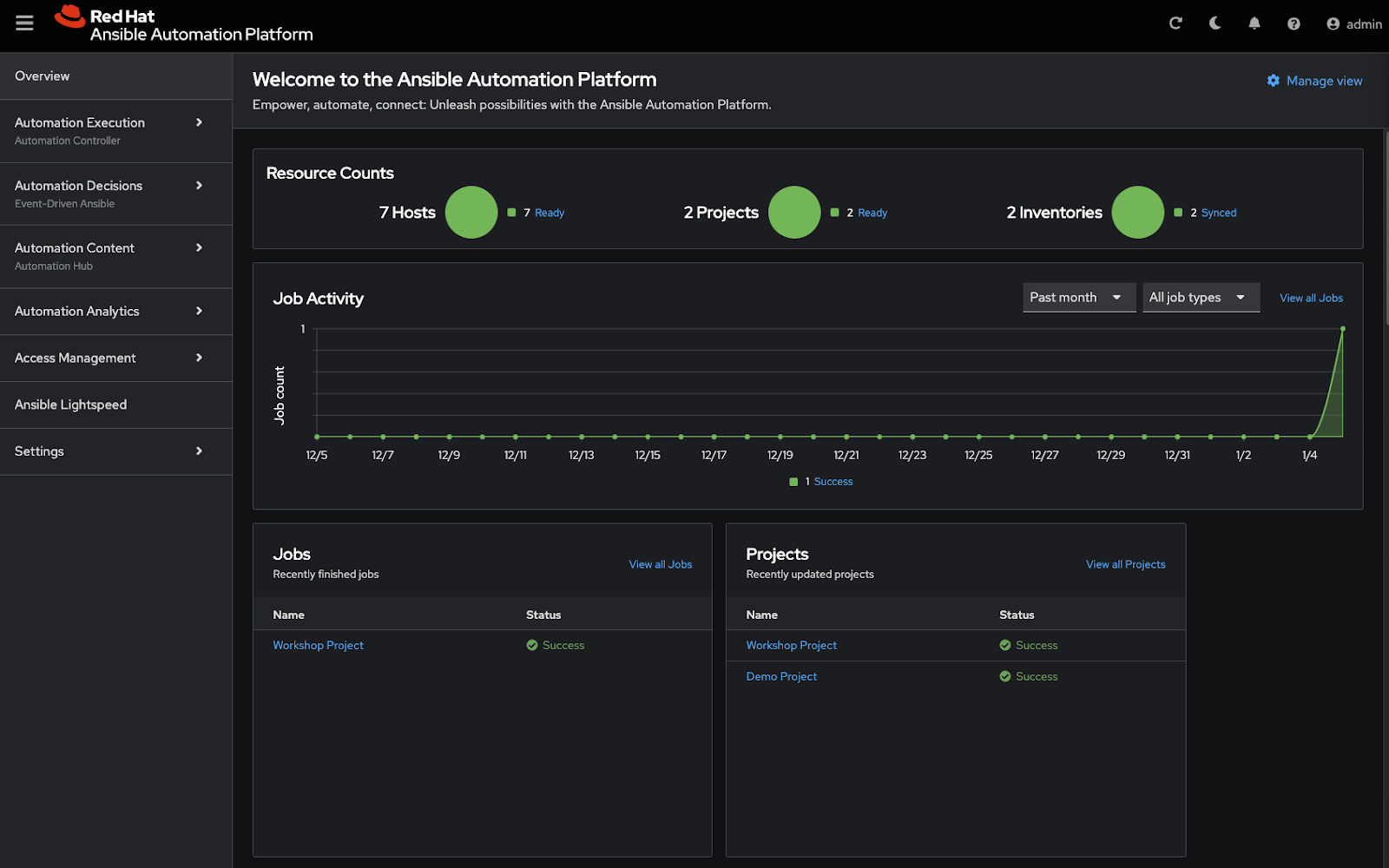Open Workshop Project in Jobs table
The width and height of the screenshot is (1389, 868).
coord(318,645)
